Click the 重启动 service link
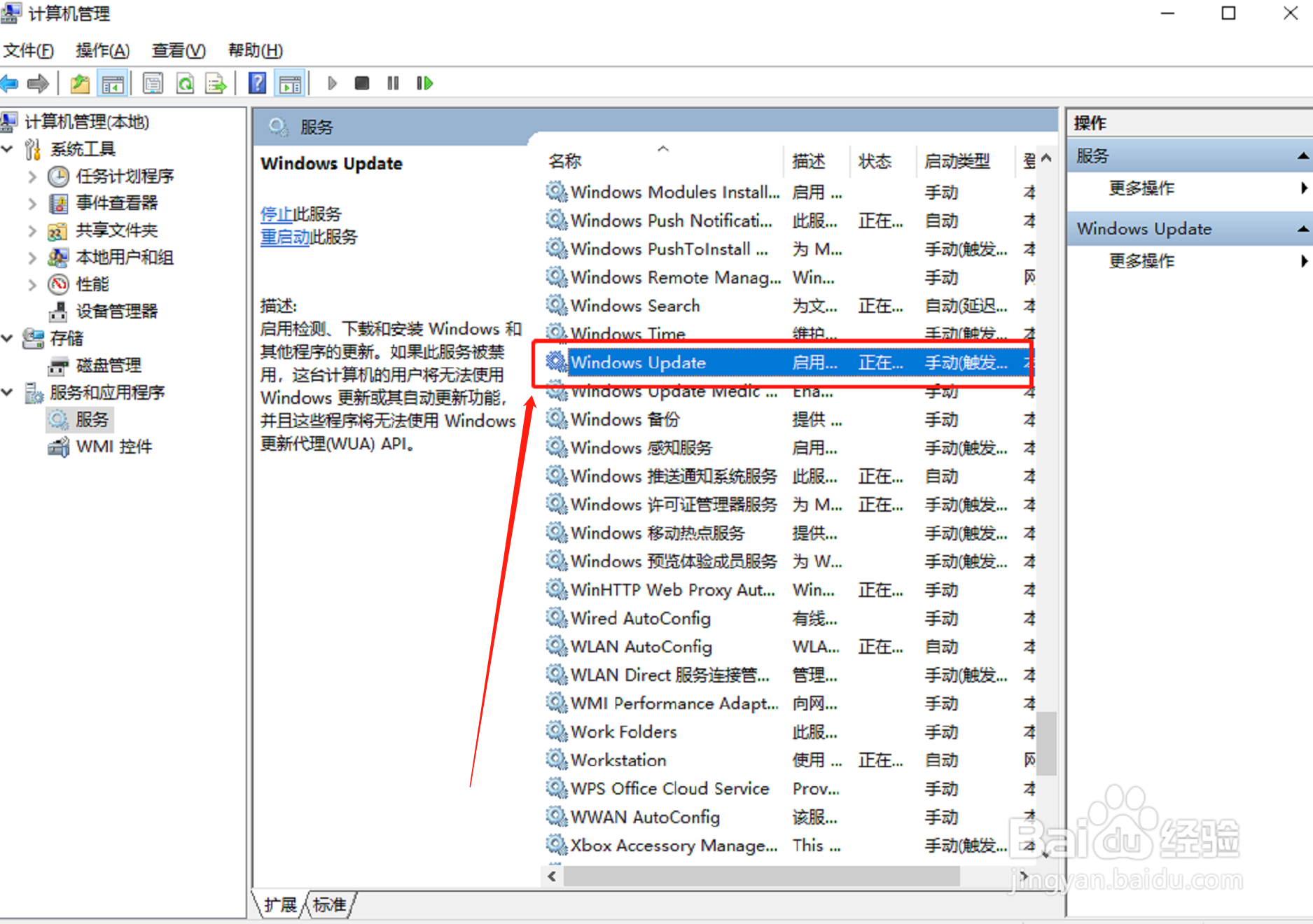Viewport: 1313px width, 924px height. coord(285,237)
